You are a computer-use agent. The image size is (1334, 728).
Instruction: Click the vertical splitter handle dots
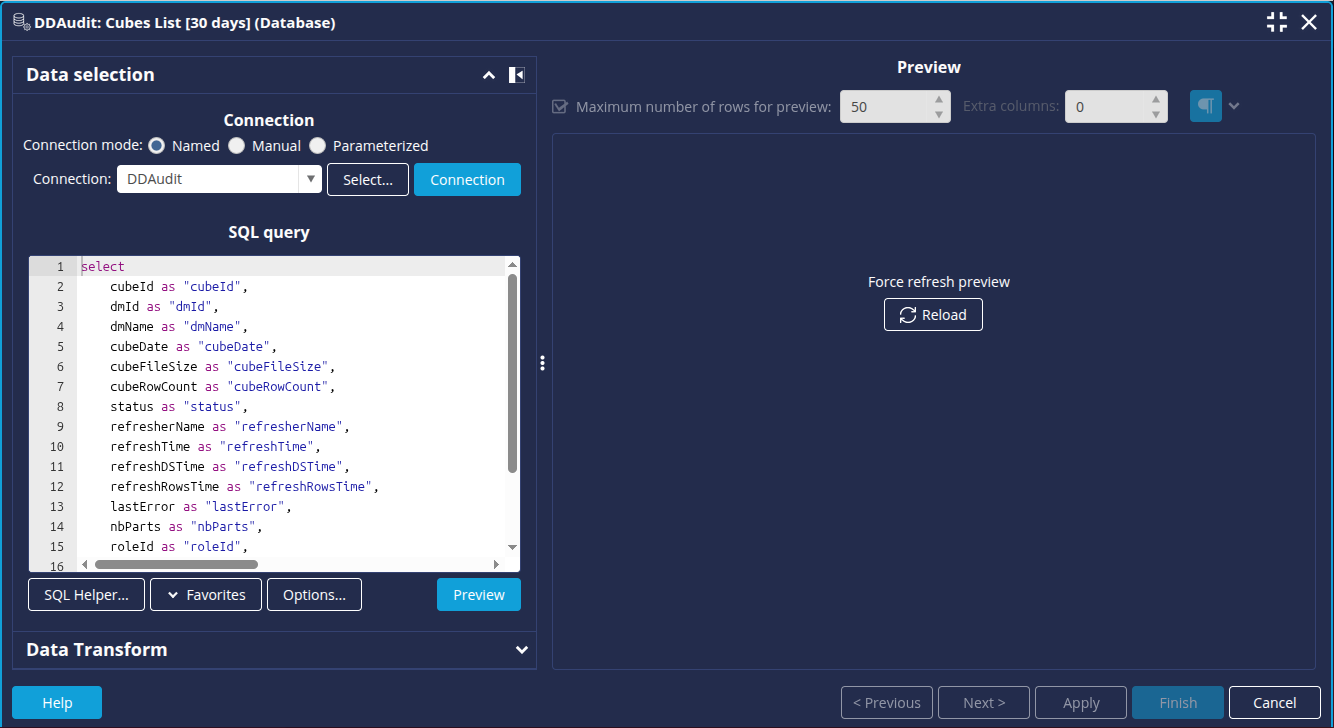click(x=542, y=363)
